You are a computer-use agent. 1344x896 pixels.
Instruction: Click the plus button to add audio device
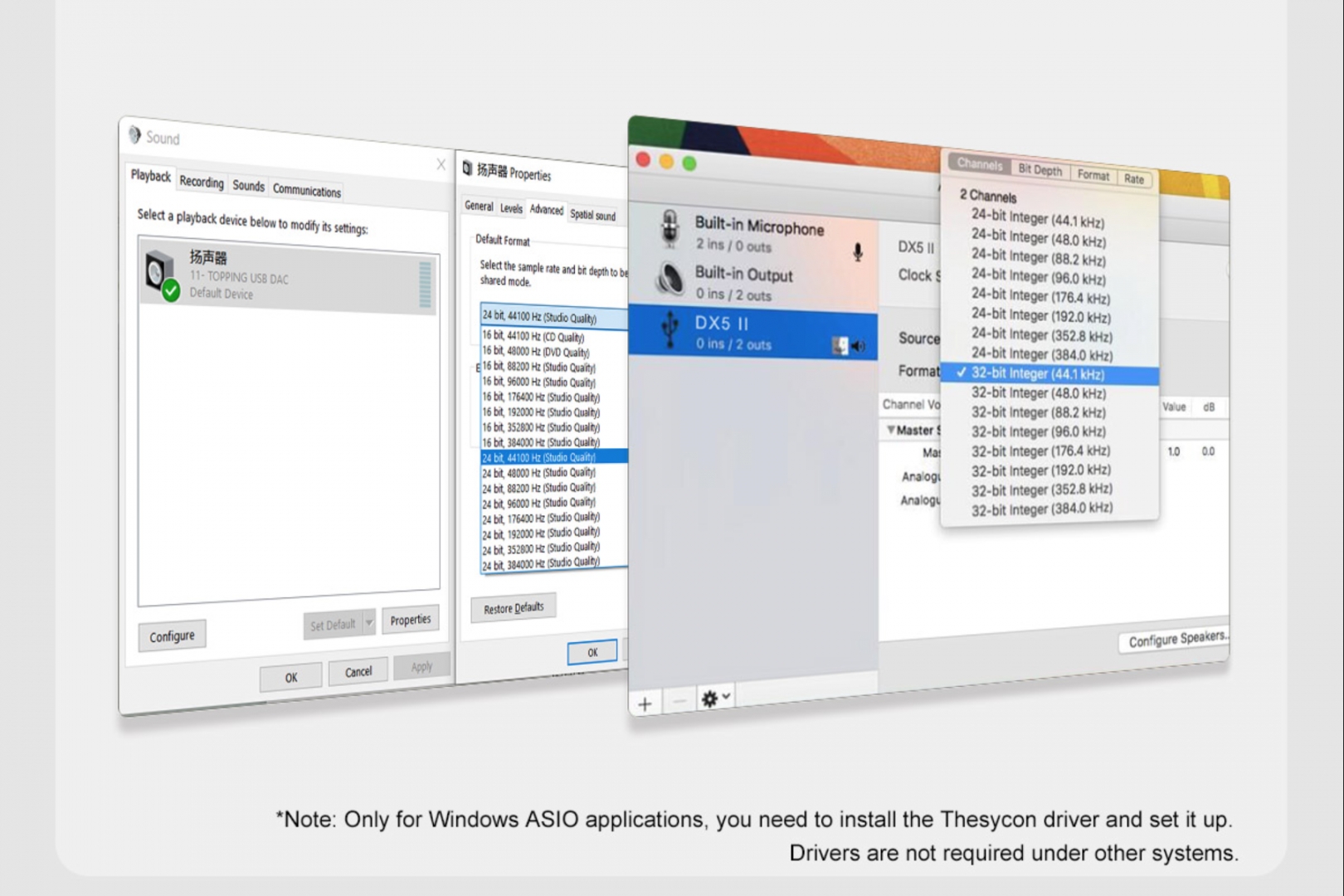[645, 704]
